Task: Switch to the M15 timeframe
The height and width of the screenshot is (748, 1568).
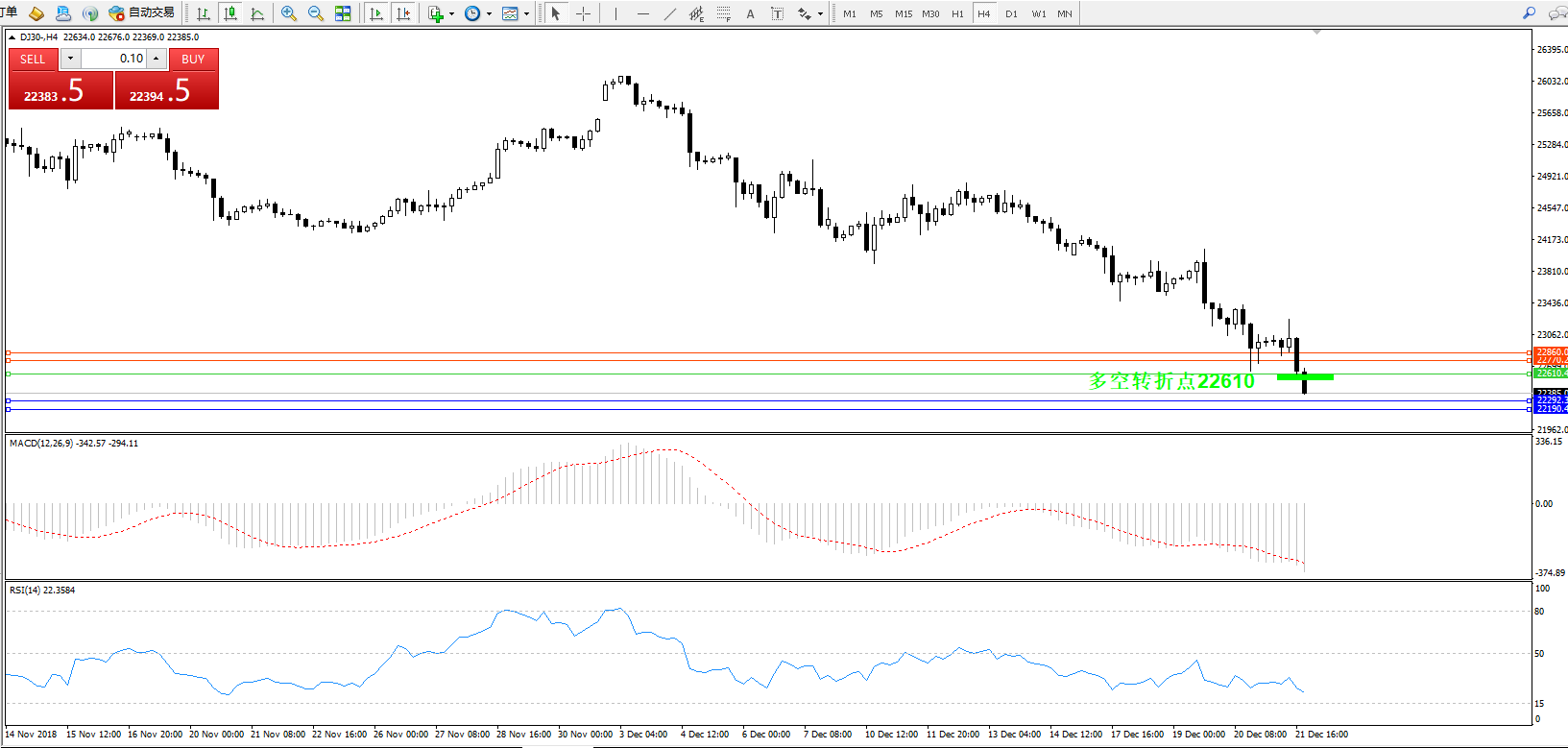Action: [x=904, y=13]
